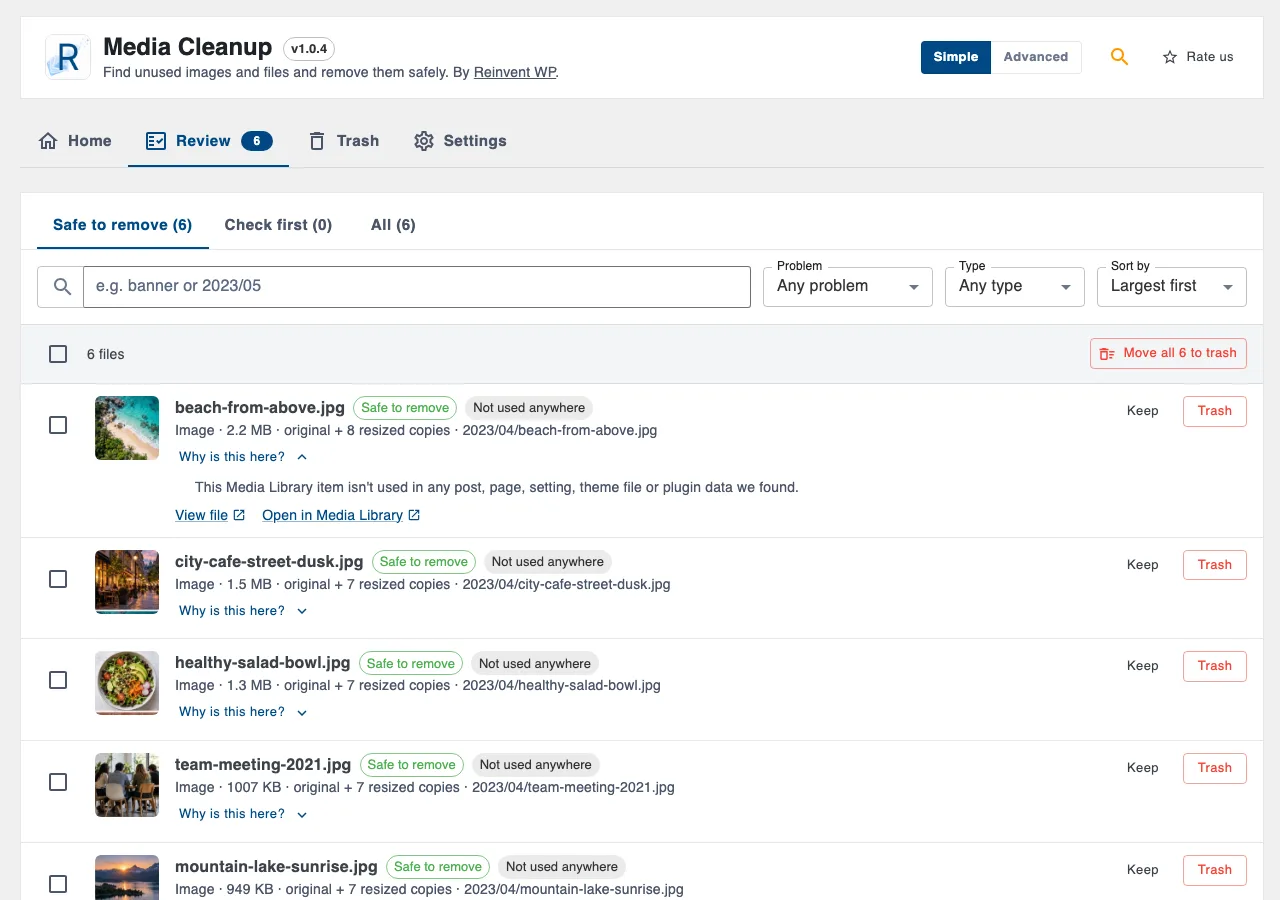Screen dimensions: 1280x900
Task: Follow the Reinvent WP link
Action: (514, 72)
